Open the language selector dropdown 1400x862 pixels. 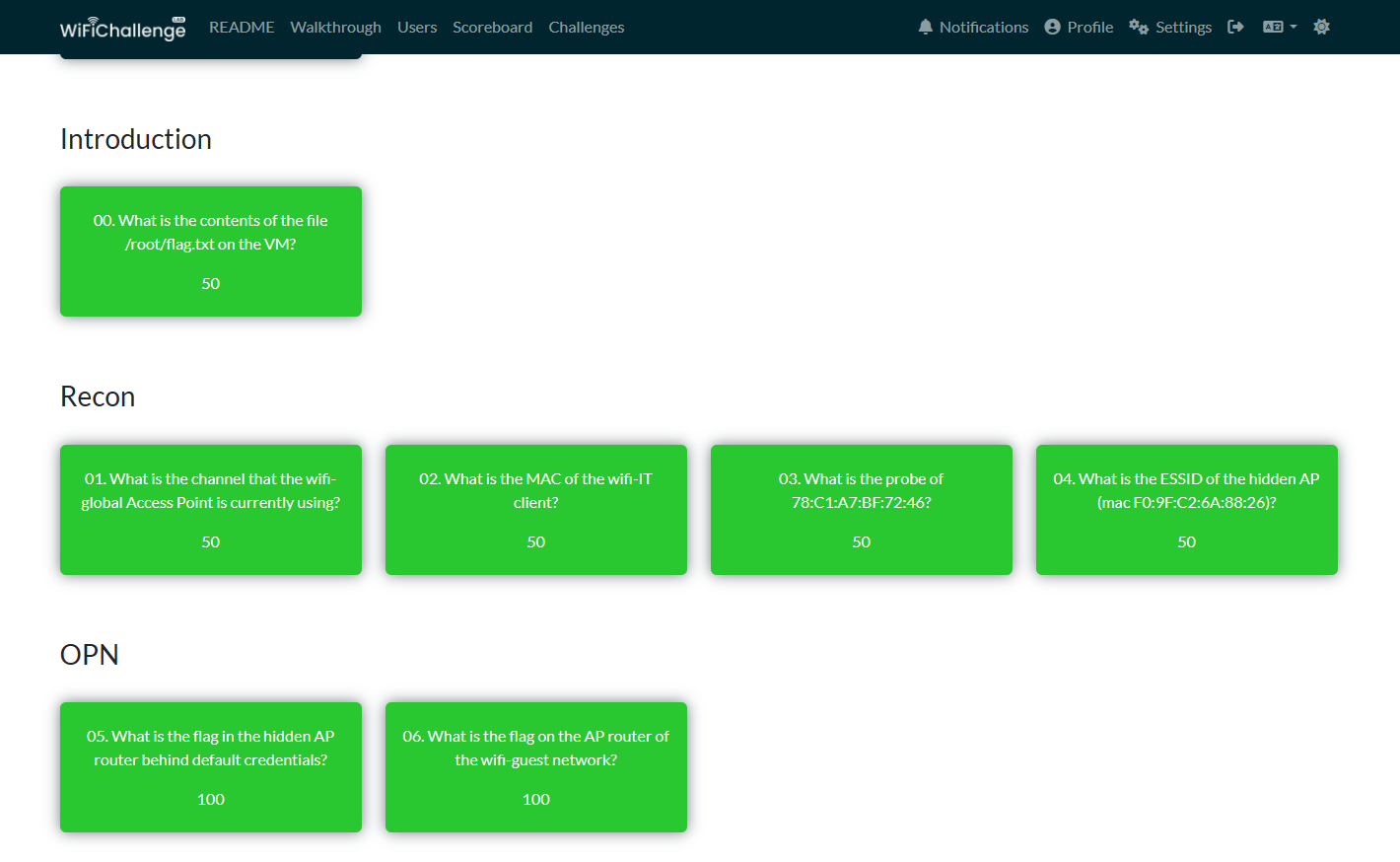[1280, 28]
